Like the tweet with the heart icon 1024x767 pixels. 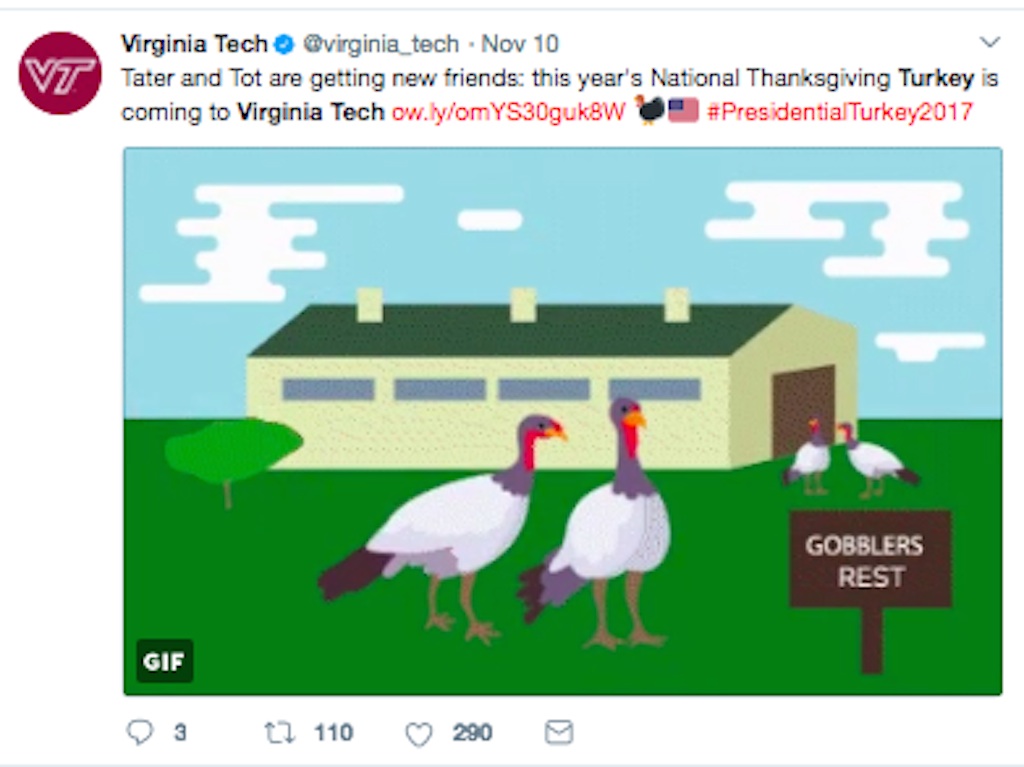418,734
